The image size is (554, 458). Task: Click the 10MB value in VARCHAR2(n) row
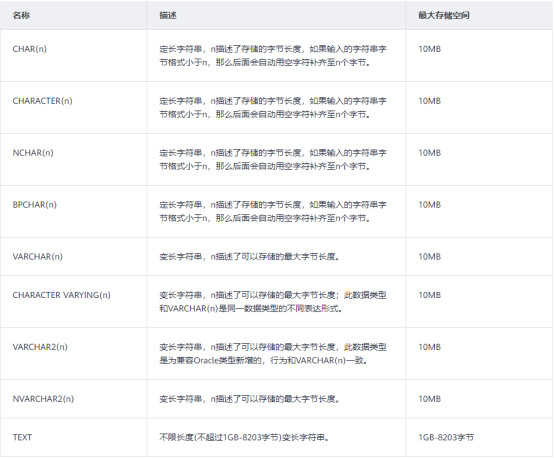(430, 347)
